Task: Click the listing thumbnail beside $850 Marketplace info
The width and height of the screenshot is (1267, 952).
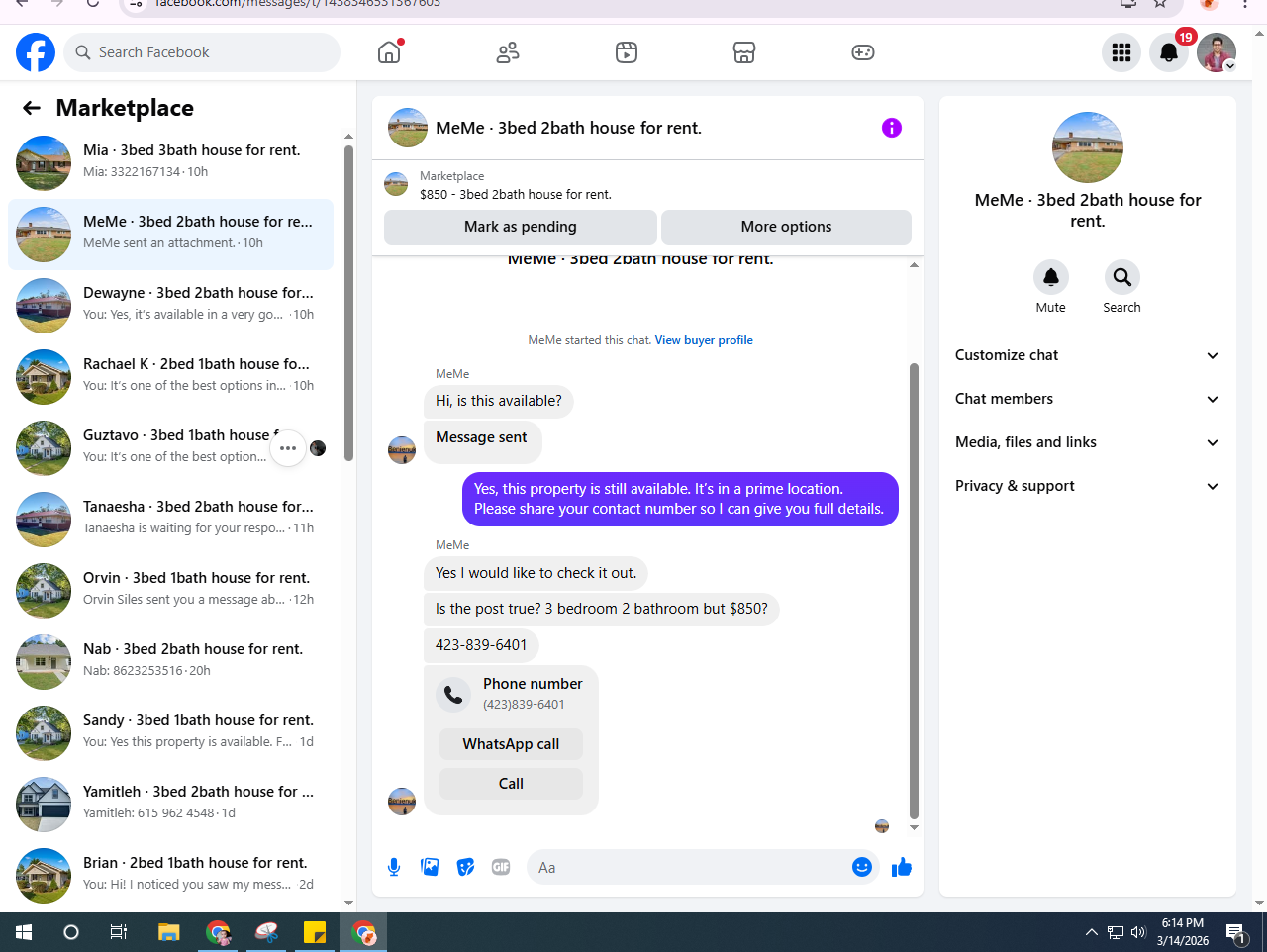Action: coord(396,185)
